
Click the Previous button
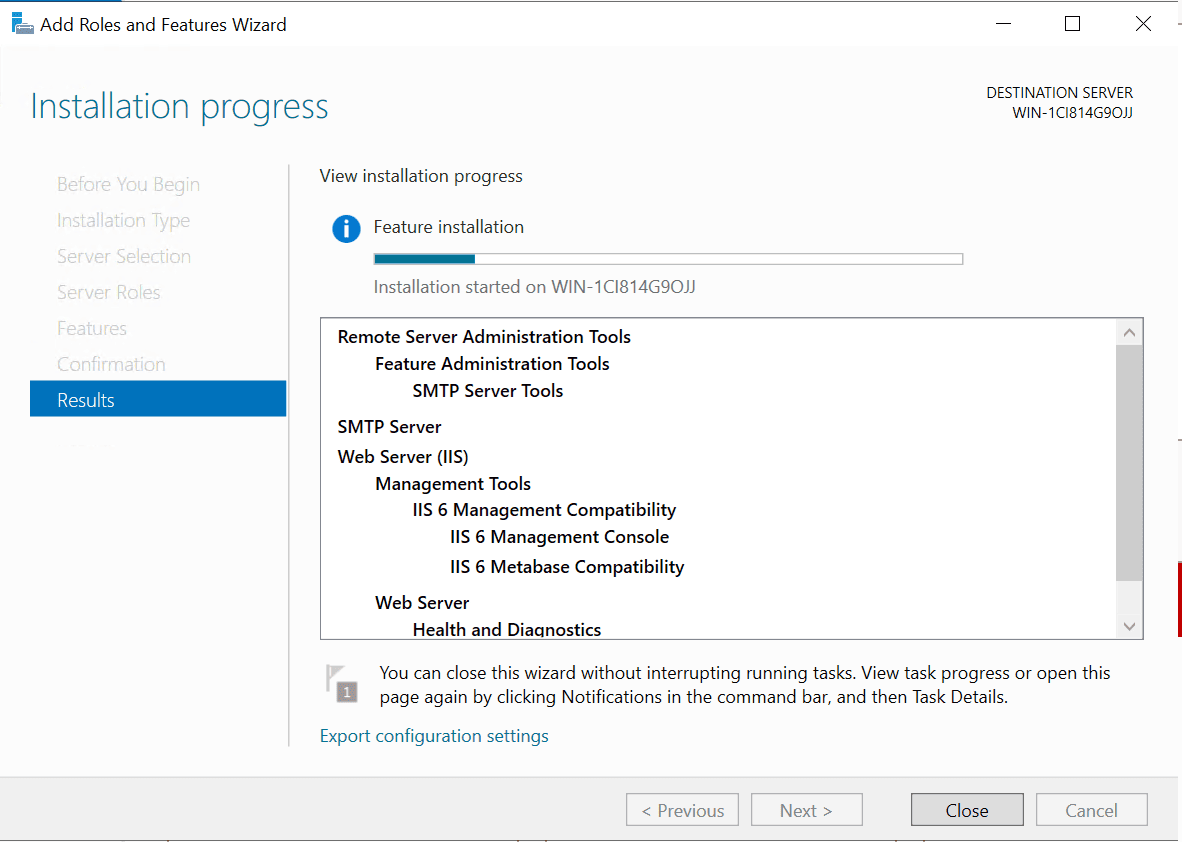pyautogui.click(x=682, y=810)
